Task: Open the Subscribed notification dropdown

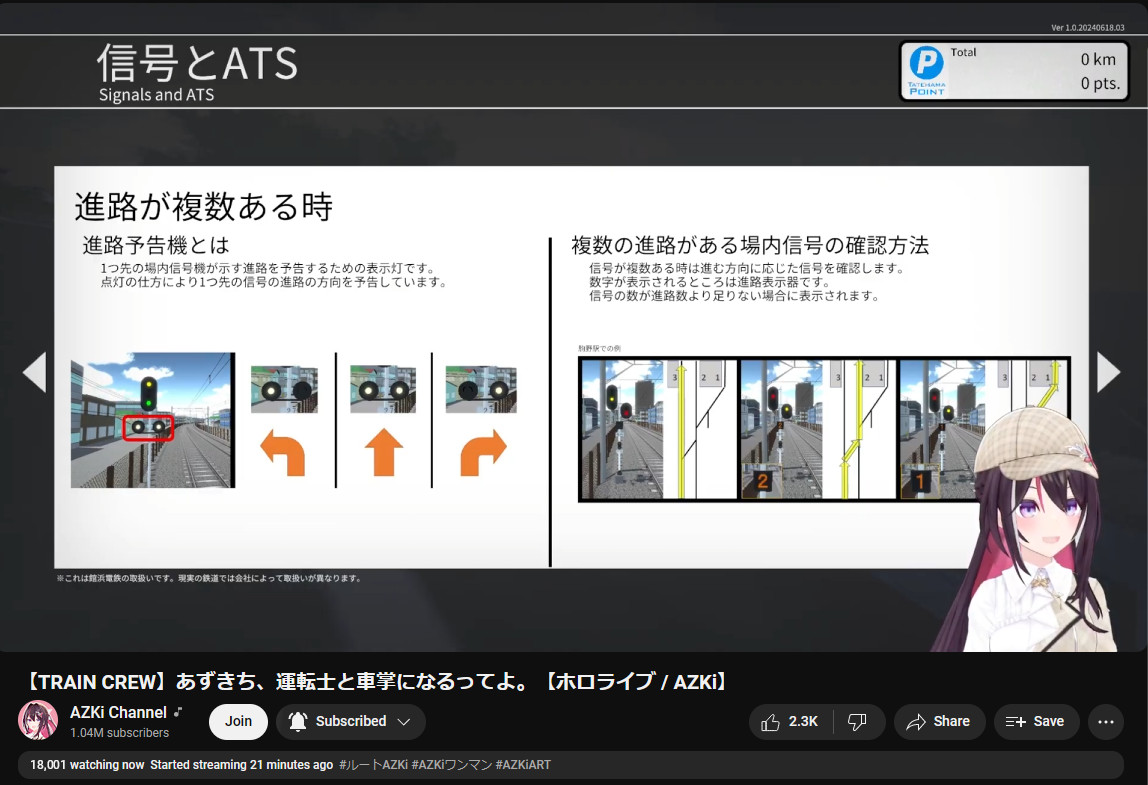Action: point(351,722)
